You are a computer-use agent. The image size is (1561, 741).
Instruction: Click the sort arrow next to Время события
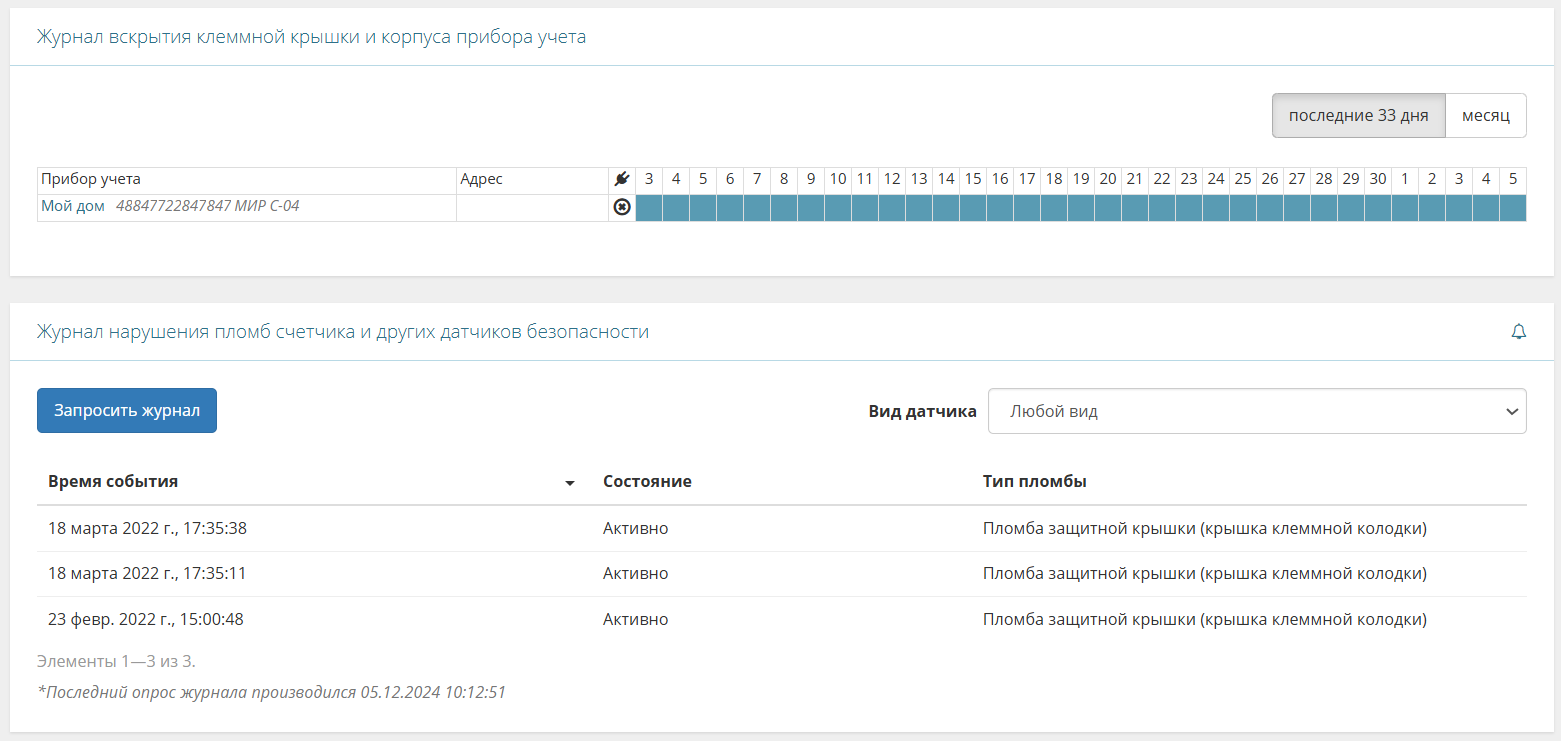coord(570,483)
